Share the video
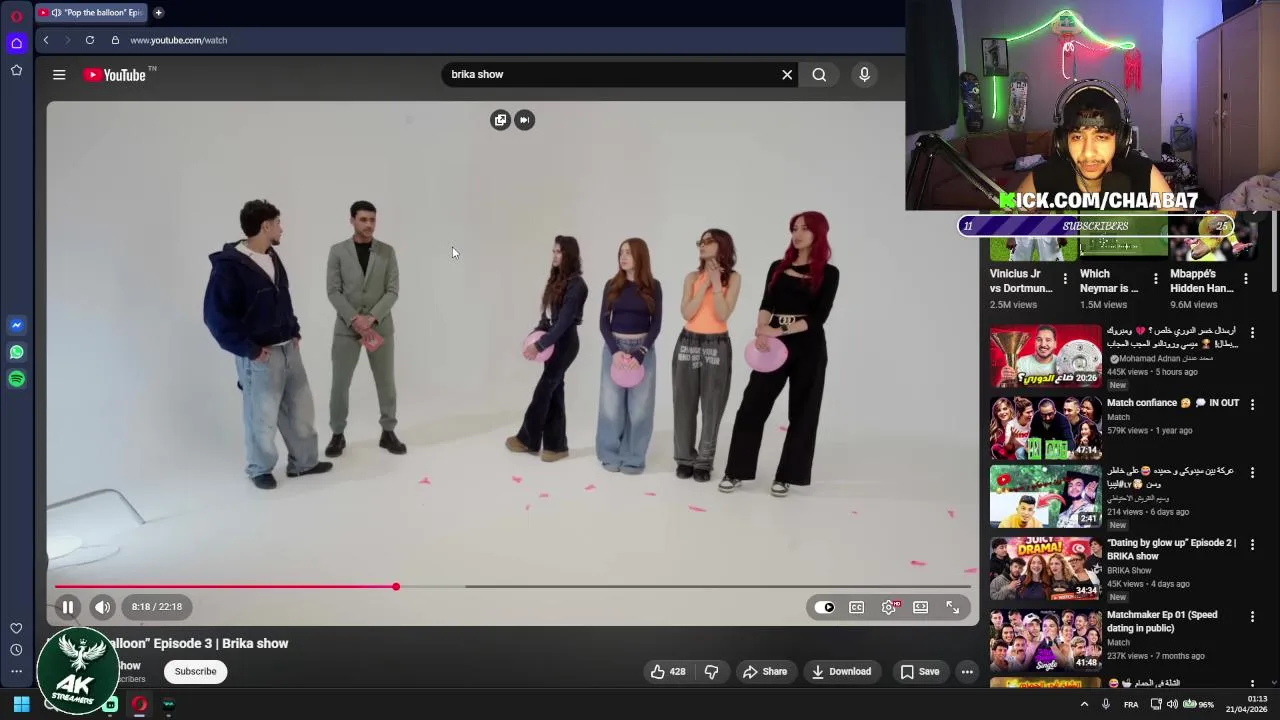 coord(765,672)
